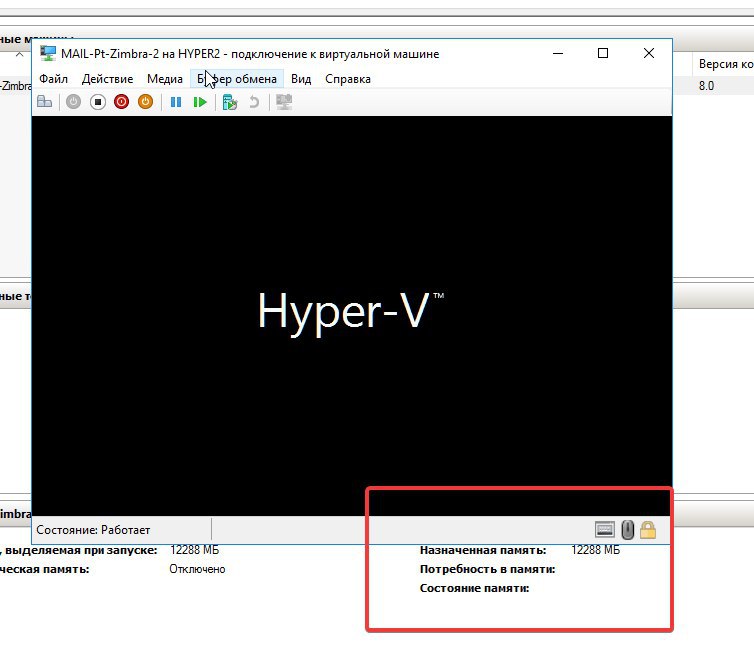This screenshot has height=646, width=754.
Task: Maximize the MAIL-Pt-Zimbra-2 connection window
Action: click(x=603, y=53)
